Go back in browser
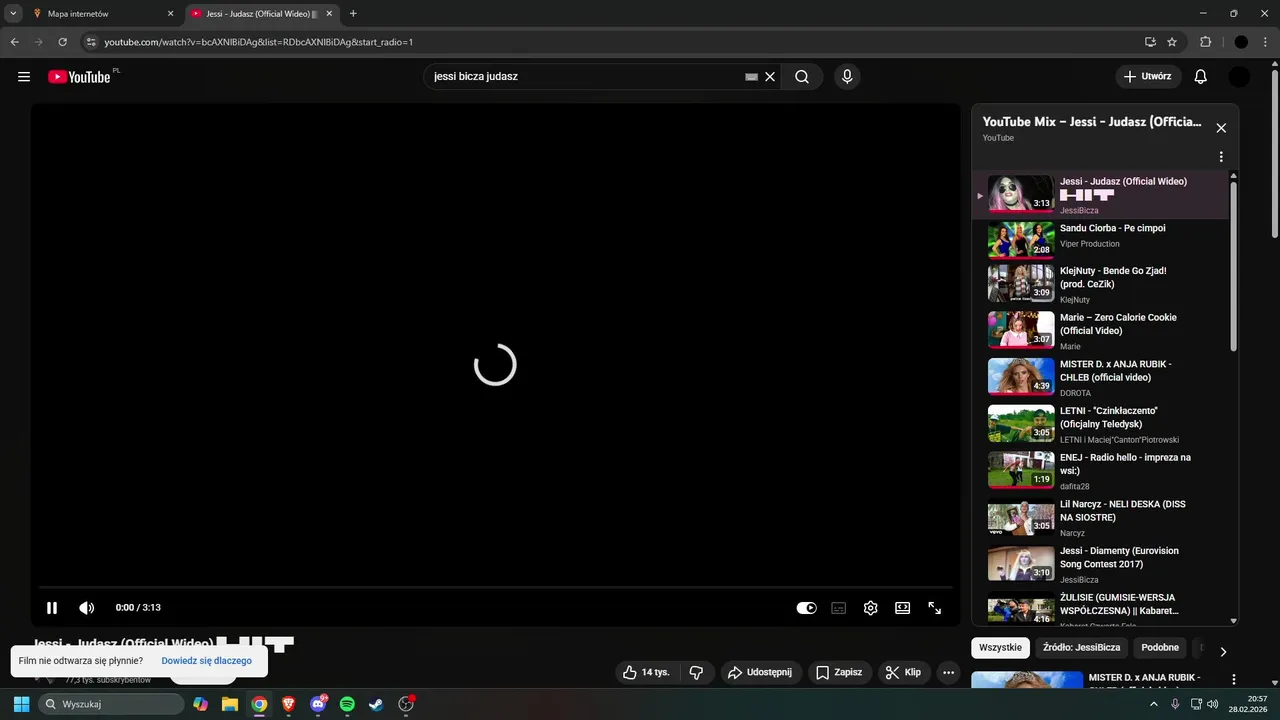The image size is (1280, 720). click(14, 42)
